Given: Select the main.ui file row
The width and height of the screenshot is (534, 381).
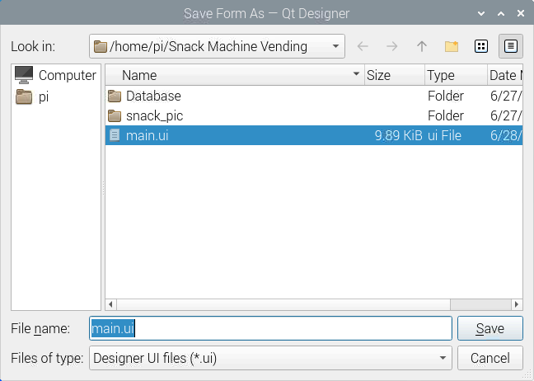Looking at the screenshot, I should pos(314,135).
